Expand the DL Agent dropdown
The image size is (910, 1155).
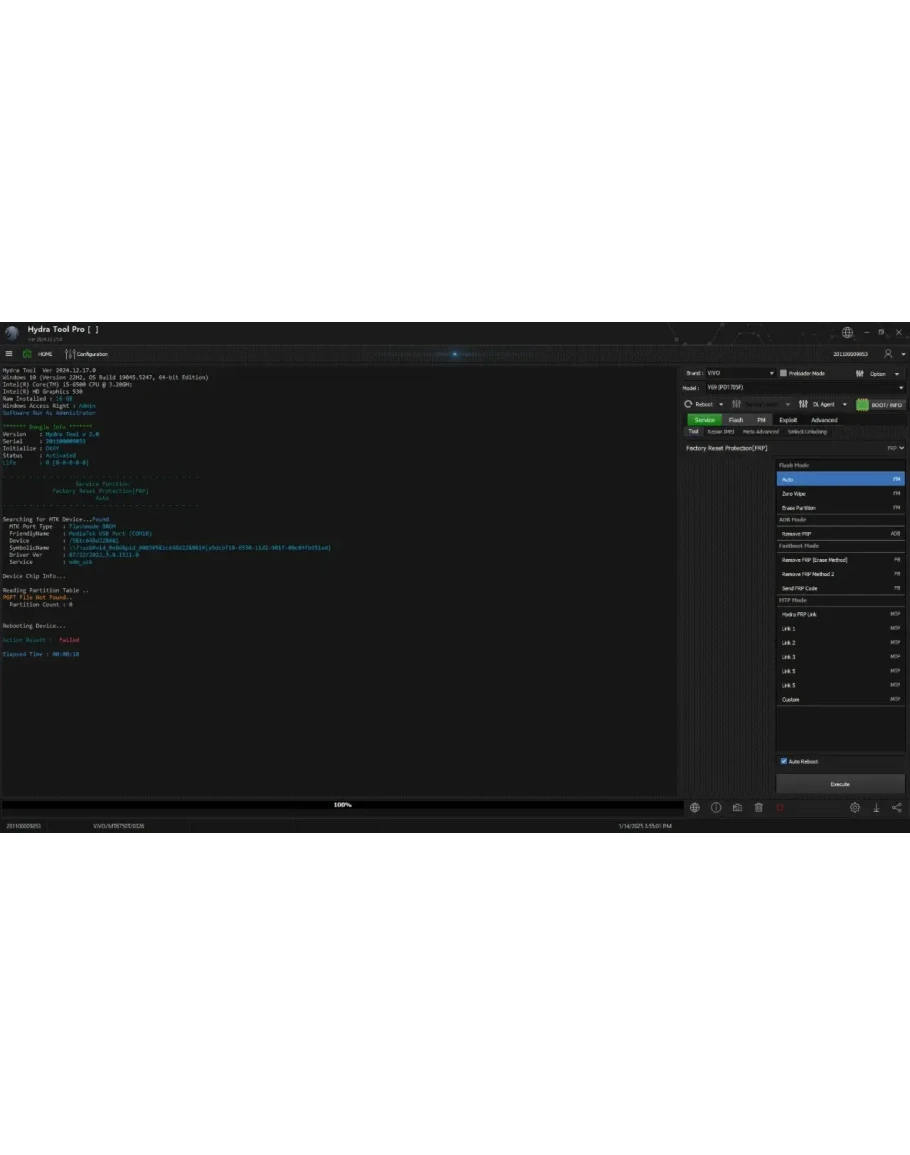[x=844, y=404]
